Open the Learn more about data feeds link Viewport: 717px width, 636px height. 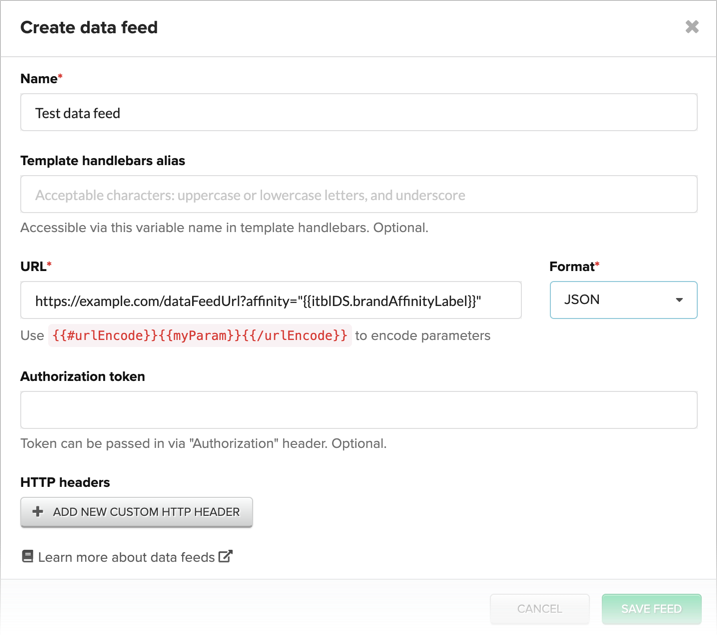point(127,557)
